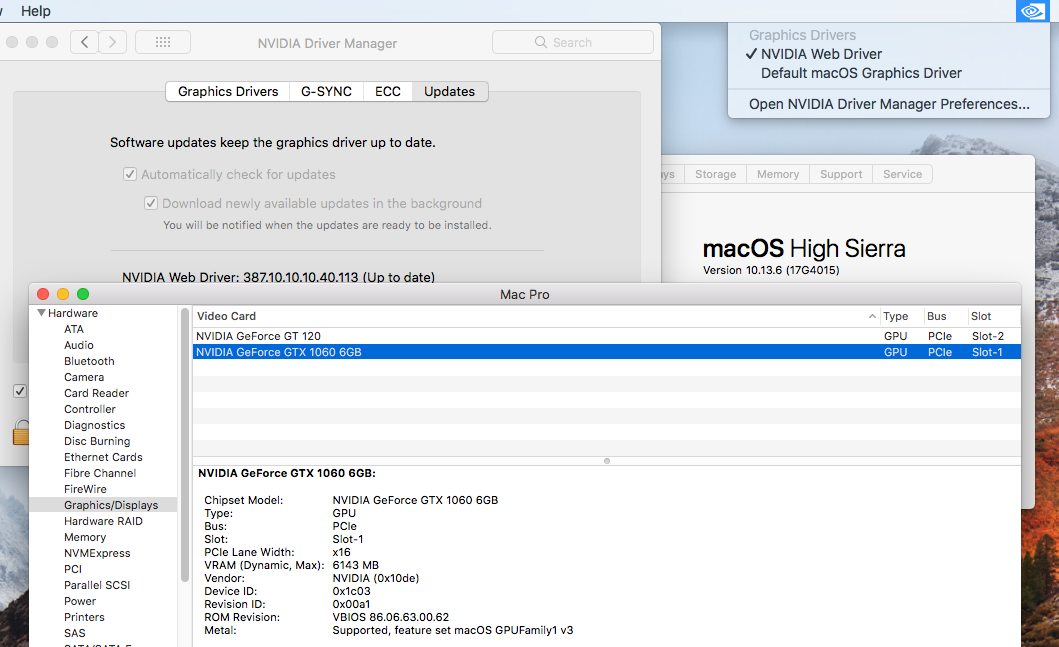Select Power in sidebar
The image size is (1059, 647).
click(x=80, y=601)
